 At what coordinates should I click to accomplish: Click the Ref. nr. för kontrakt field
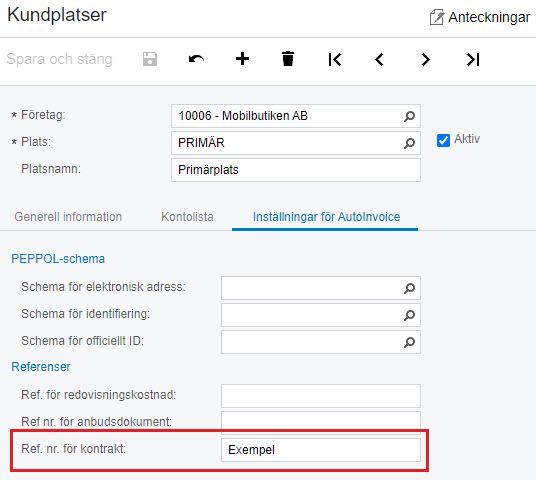[x=321, y=450]
